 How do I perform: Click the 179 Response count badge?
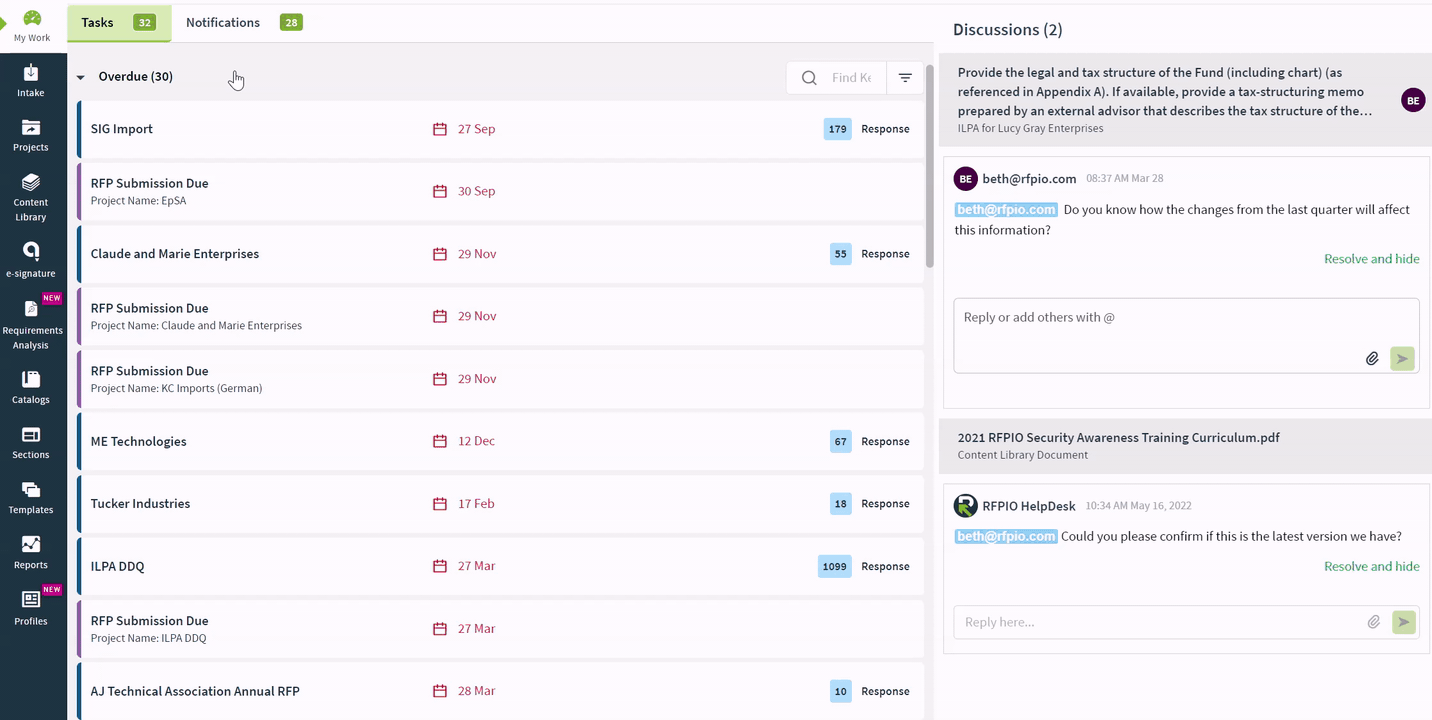pos(838,129)
